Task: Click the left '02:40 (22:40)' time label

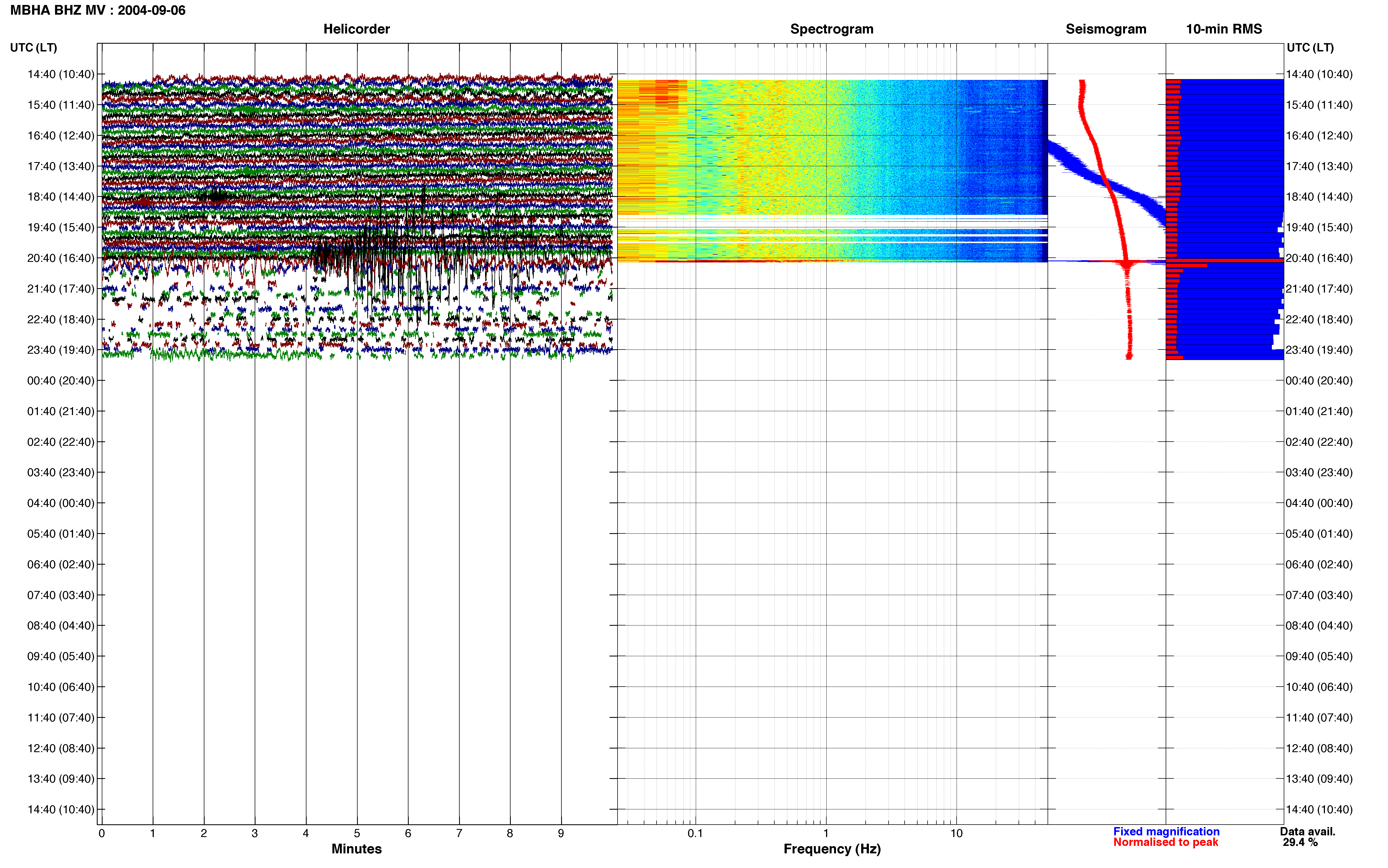Action: coord(61,442)
